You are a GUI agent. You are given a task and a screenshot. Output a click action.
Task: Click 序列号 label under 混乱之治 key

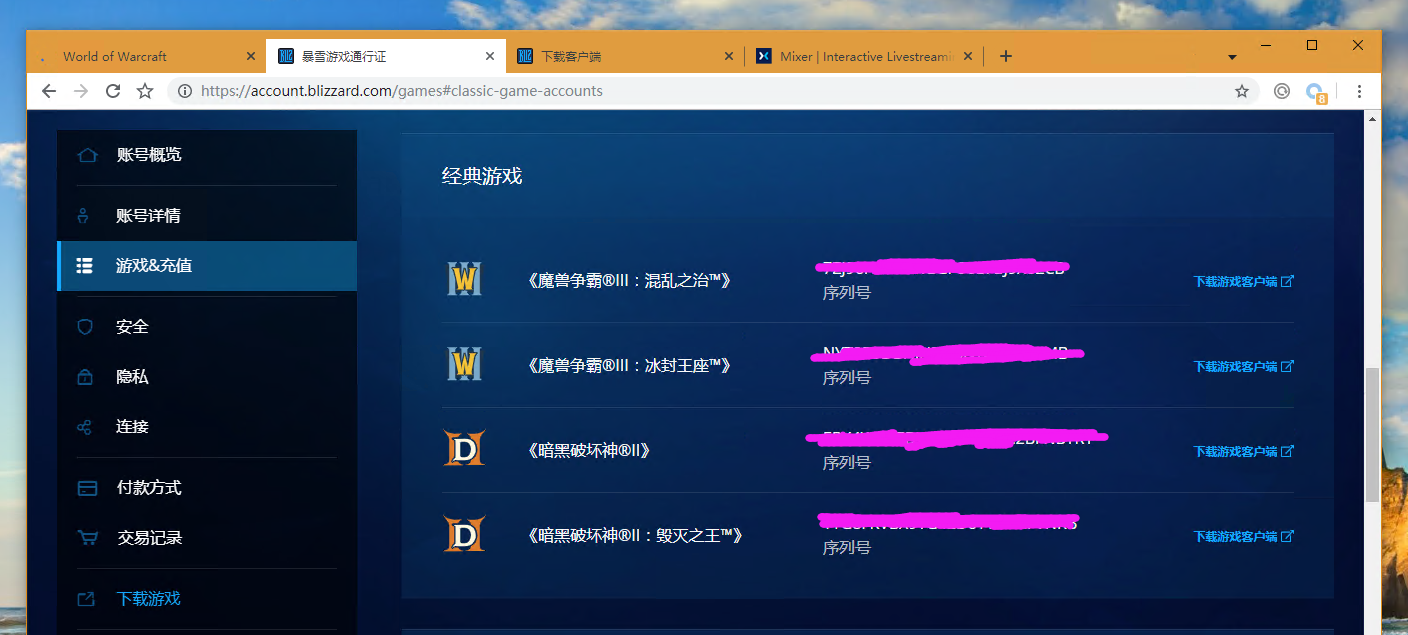(846, 293)
